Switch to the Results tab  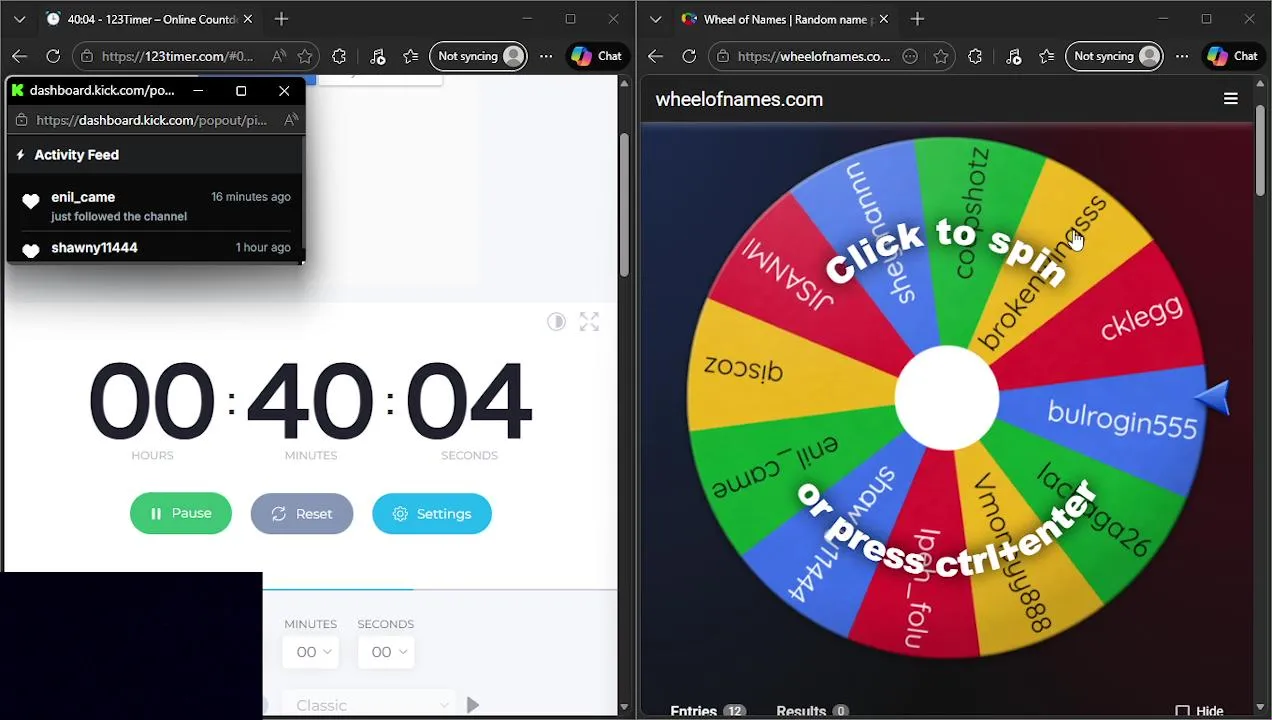(812, 711)
